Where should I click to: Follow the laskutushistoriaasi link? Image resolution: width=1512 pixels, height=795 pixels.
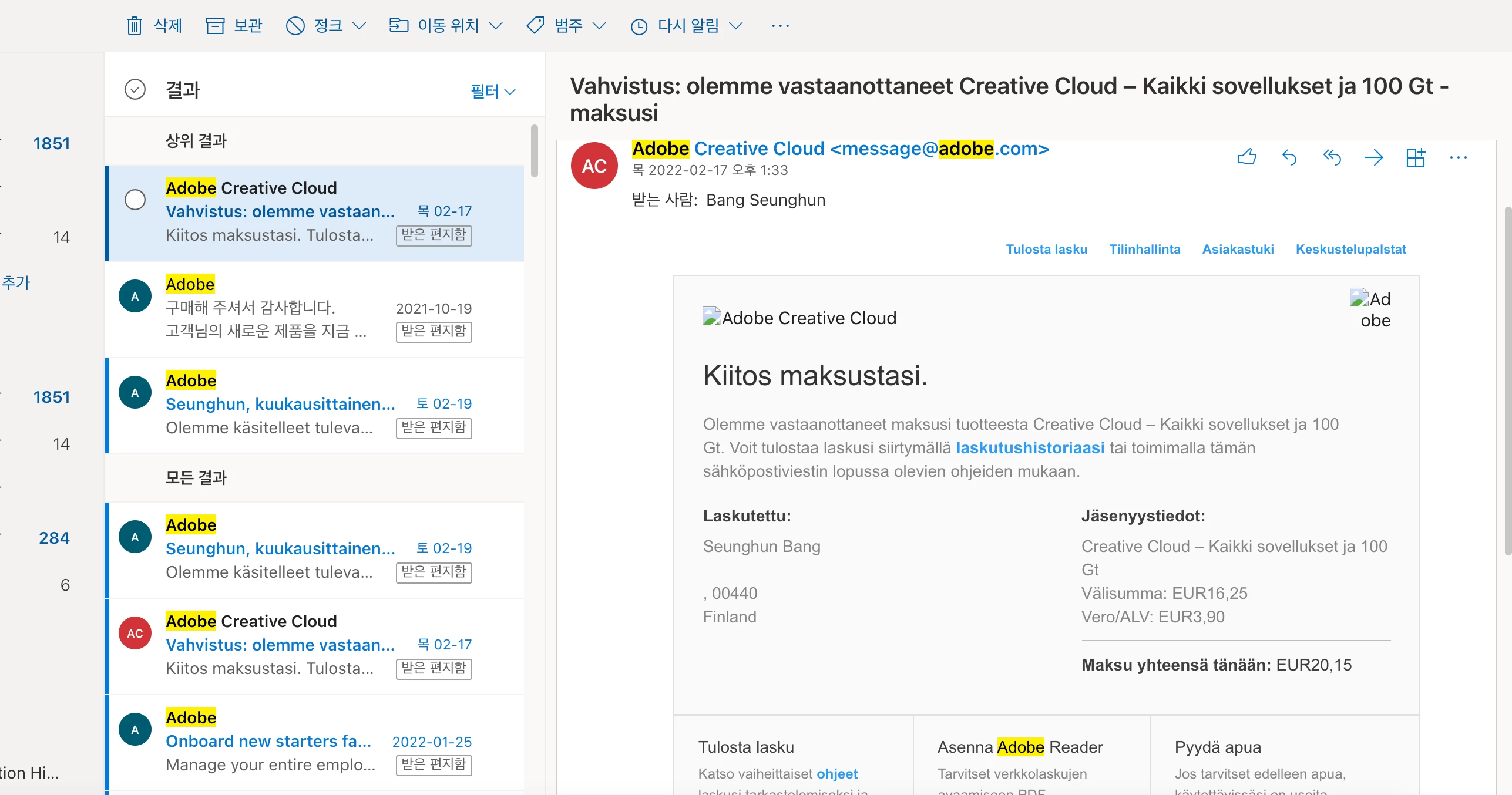tap(1030, 447)
